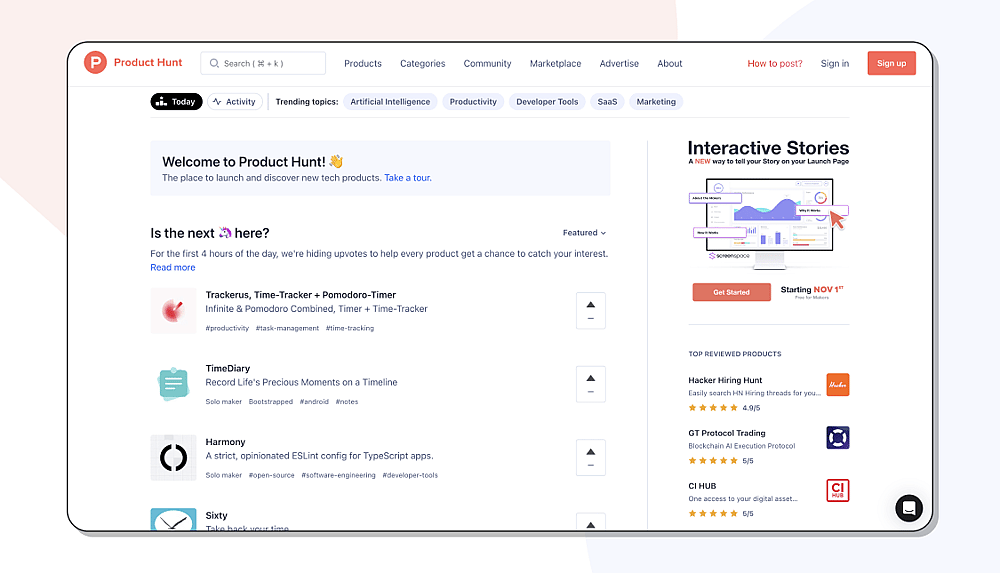Select the Today tab
Viewport: 1000px width, 573px height.
tap(176, 101)
